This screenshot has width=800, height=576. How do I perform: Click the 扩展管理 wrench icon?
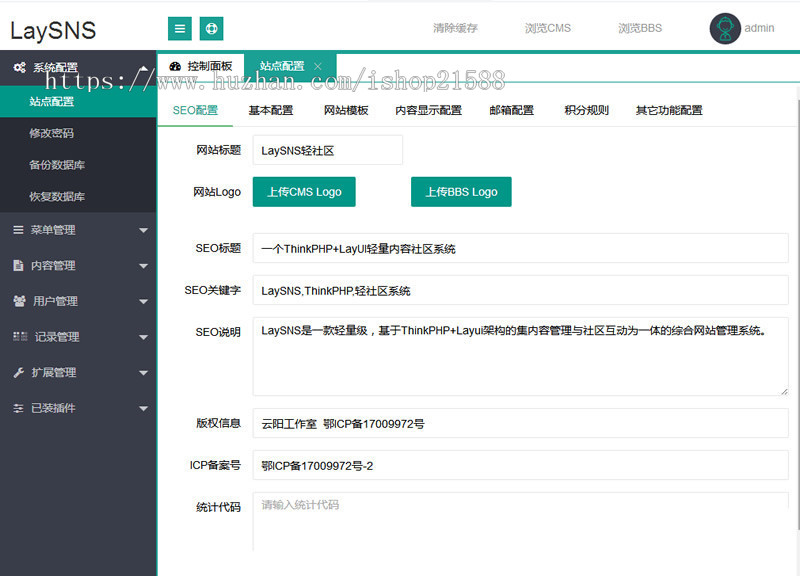pyautogui.click(x=17, y=372)
